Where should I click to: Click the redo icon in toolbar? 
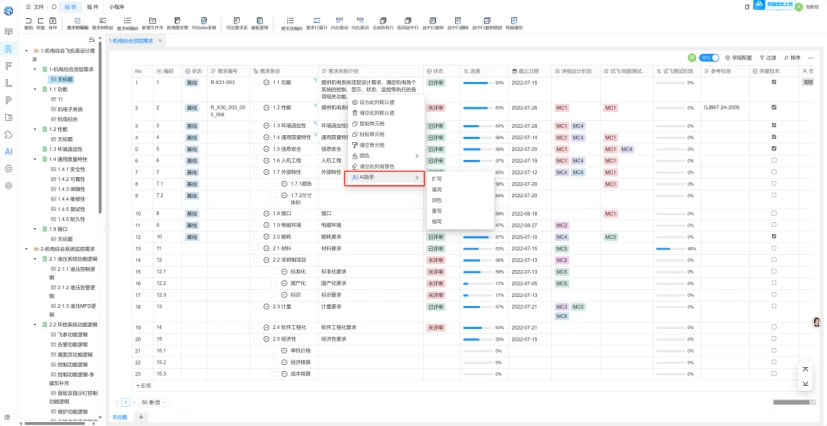[40, 21]
